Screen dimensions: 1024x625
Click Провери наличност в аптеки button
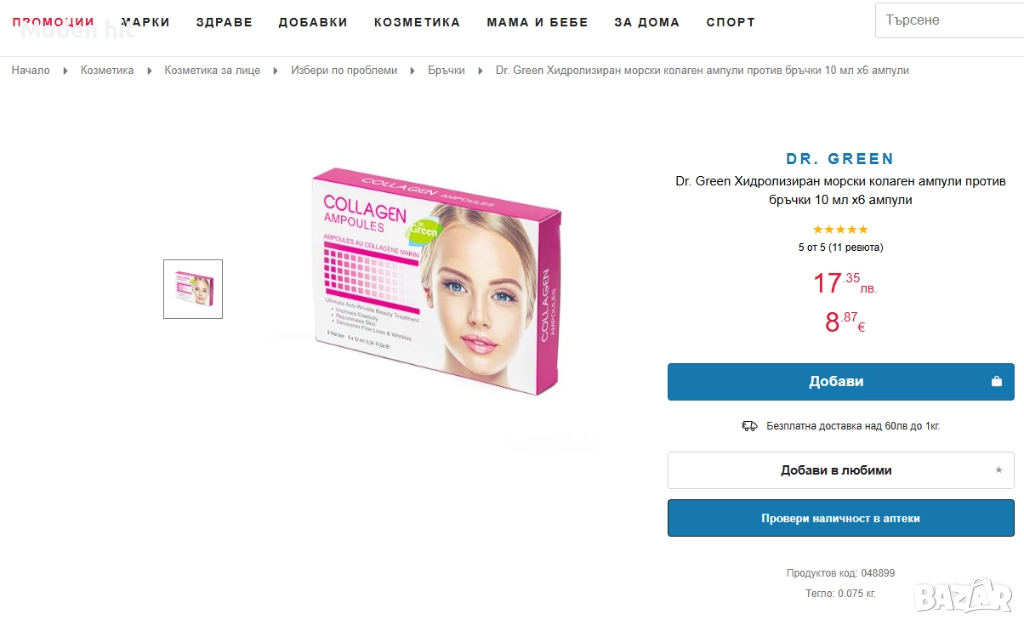pyautogui.click(x=840, y=518)
